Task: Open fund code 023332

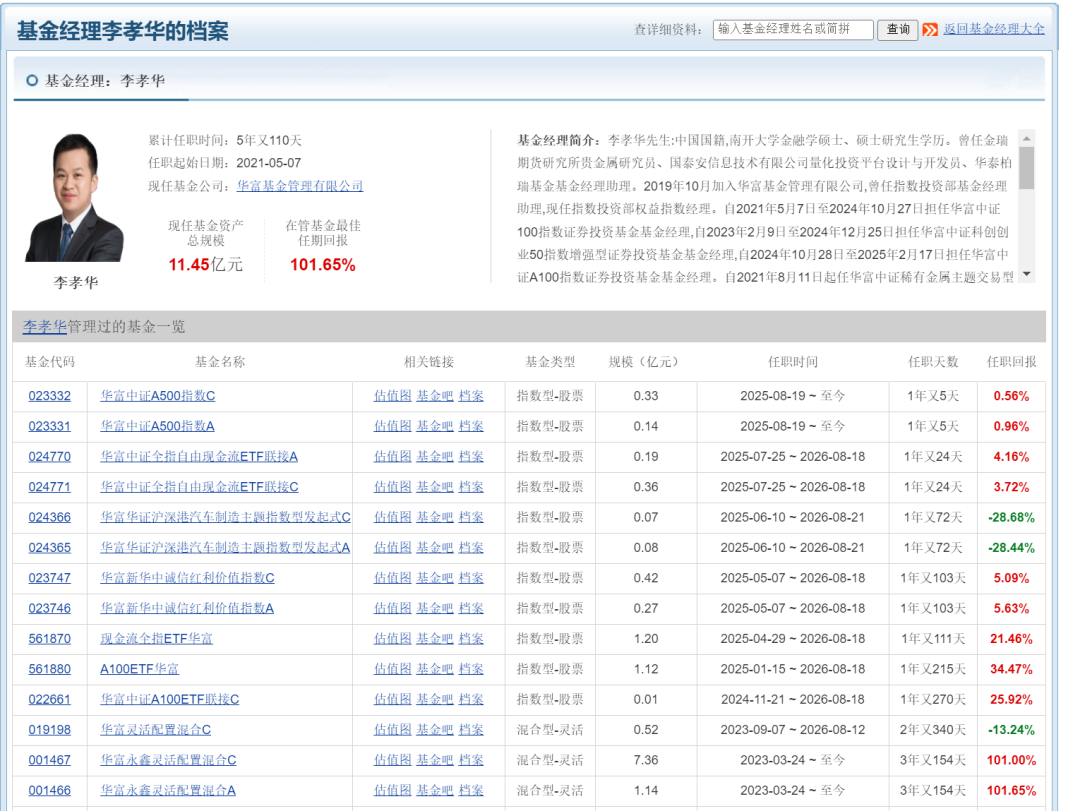Action: (50, 396)
